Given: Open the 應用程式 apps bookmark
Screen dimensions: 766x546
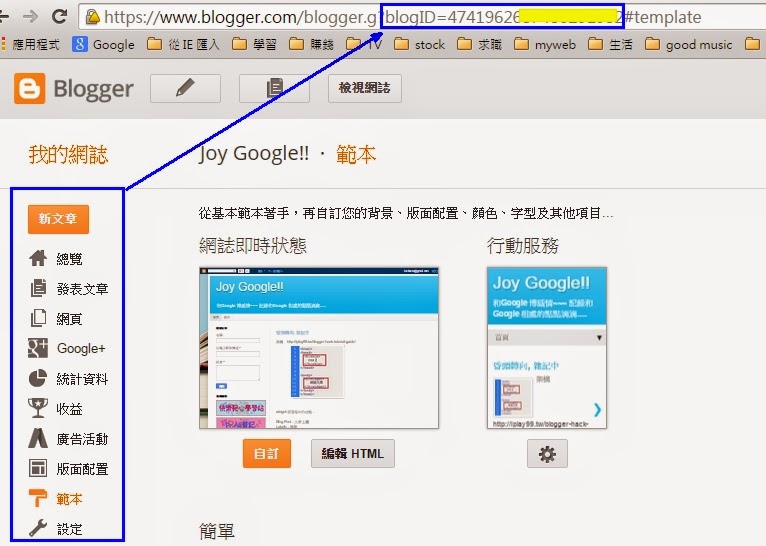Looking at the screenshot, I should click(x=31, y=44).
